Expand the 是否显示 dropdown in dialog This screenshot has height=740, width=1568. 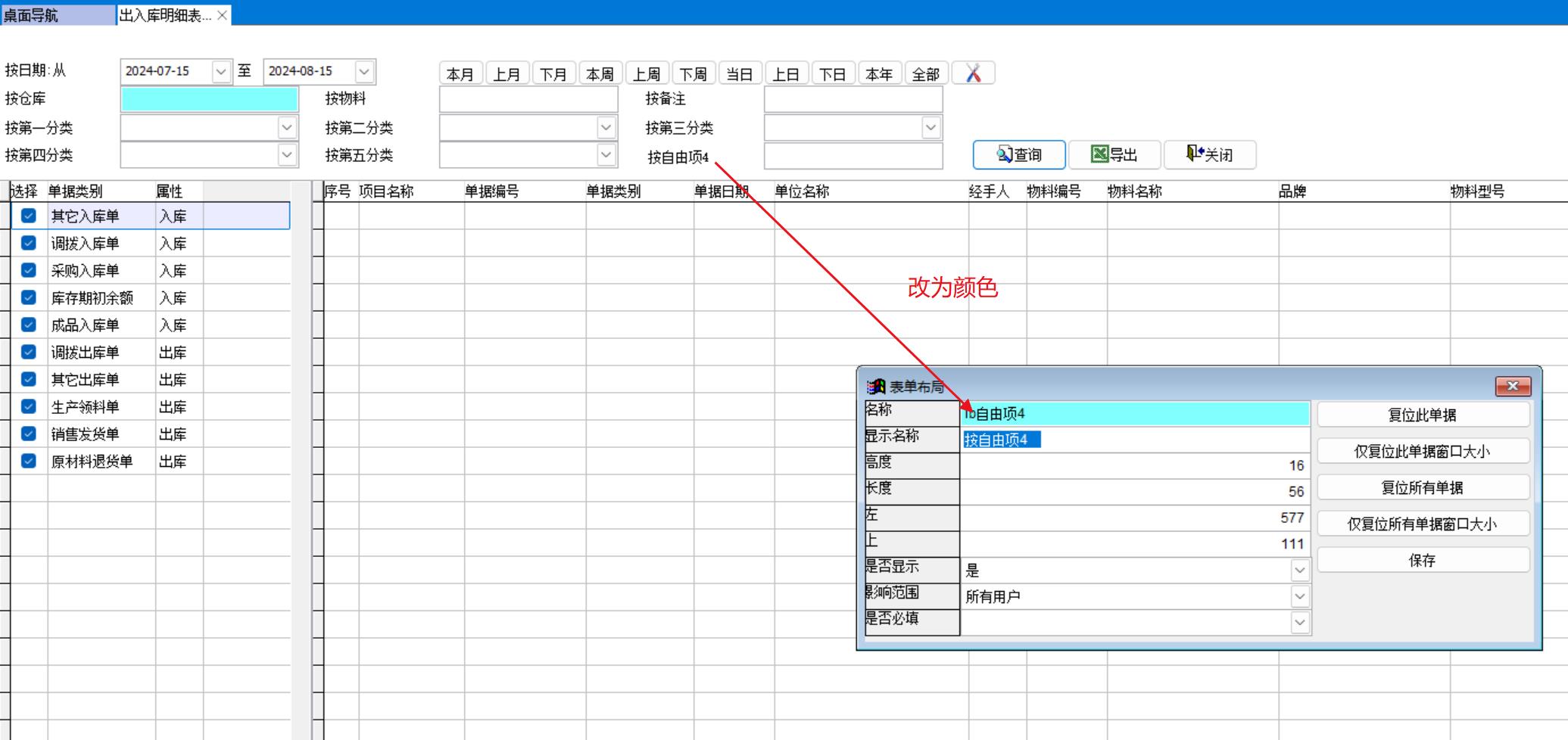click(x=1299, y=571)
